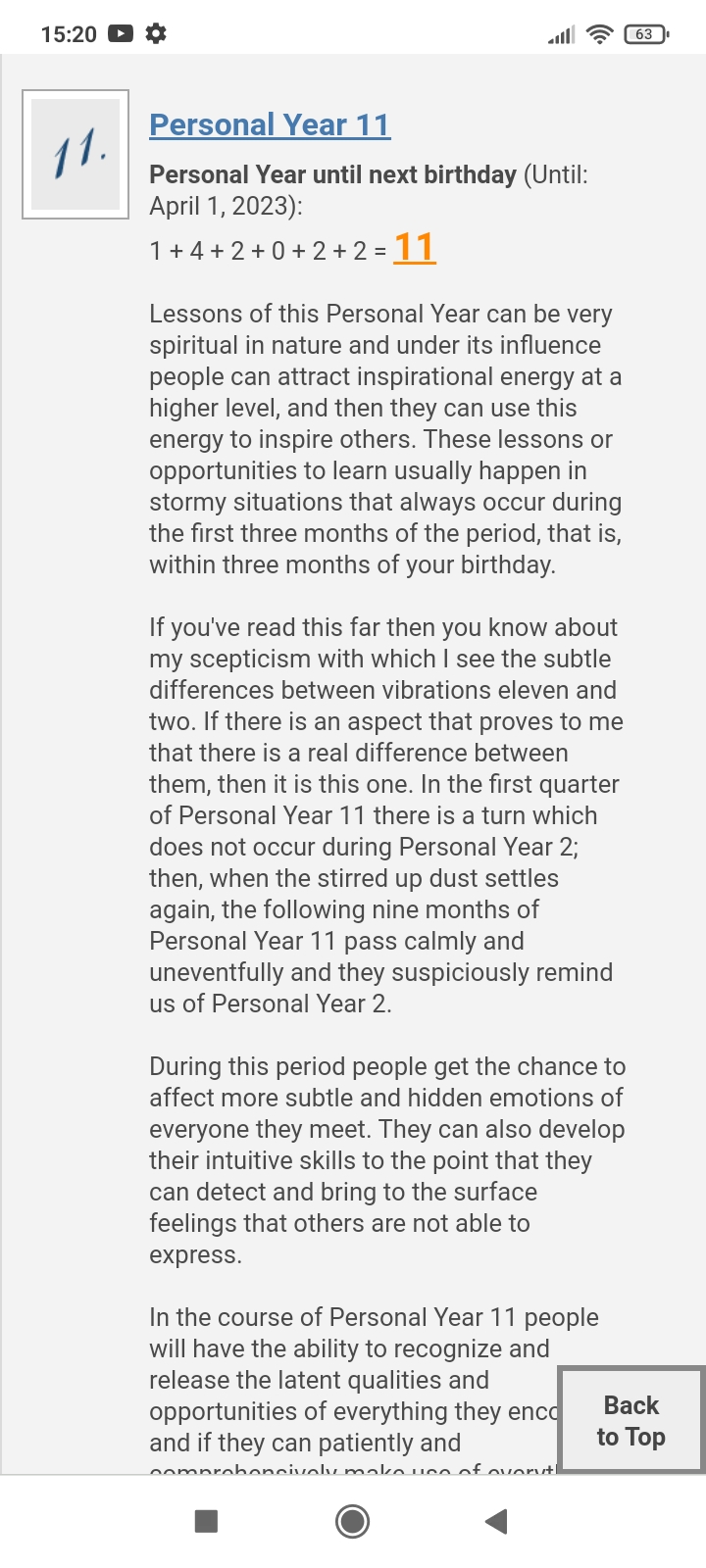Click the paragraph starting 'In the course of Personal Year 11'

(x=353, y=1388)
